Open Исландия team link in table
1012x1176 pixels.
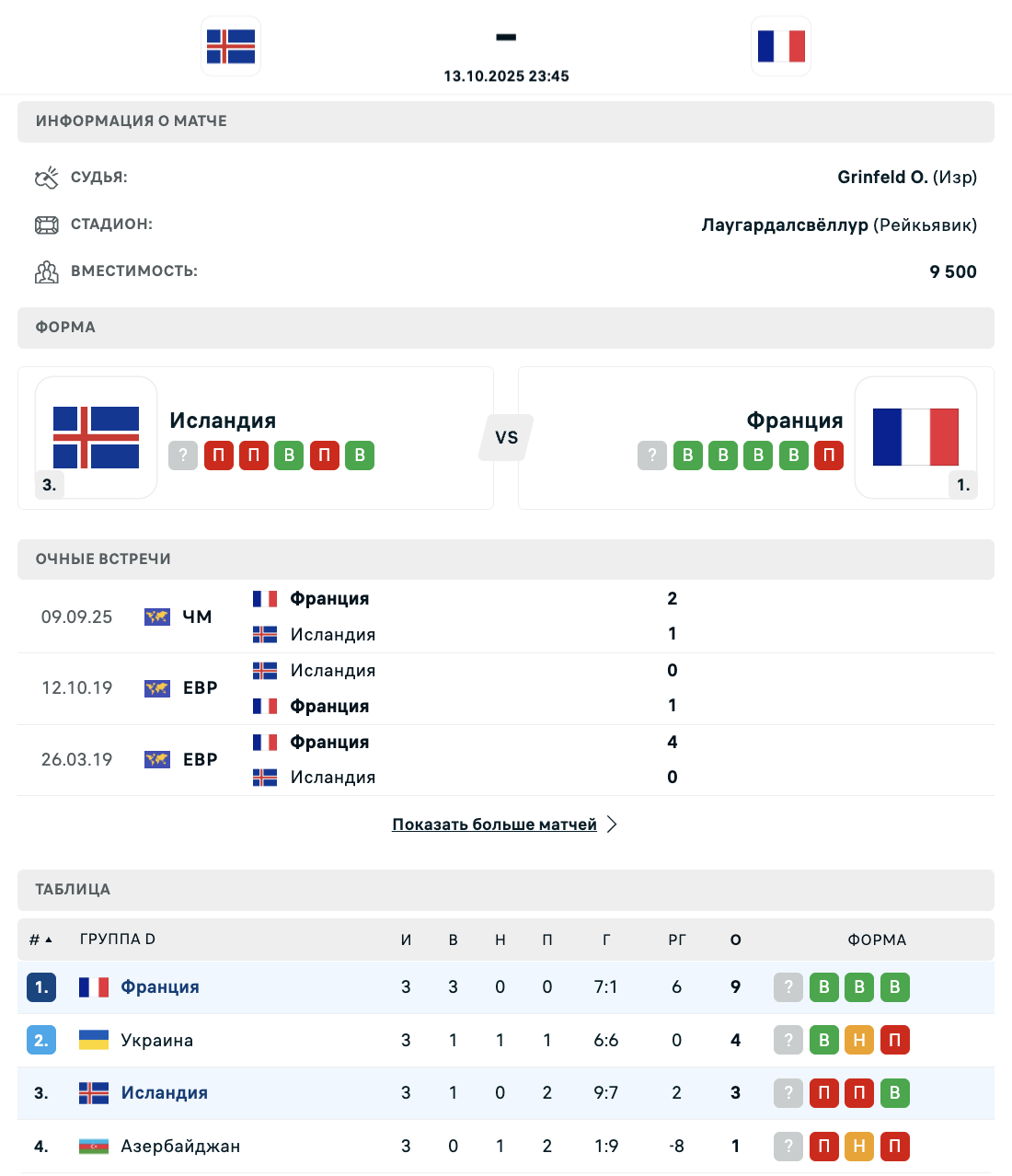click(x=165, y=1093)
